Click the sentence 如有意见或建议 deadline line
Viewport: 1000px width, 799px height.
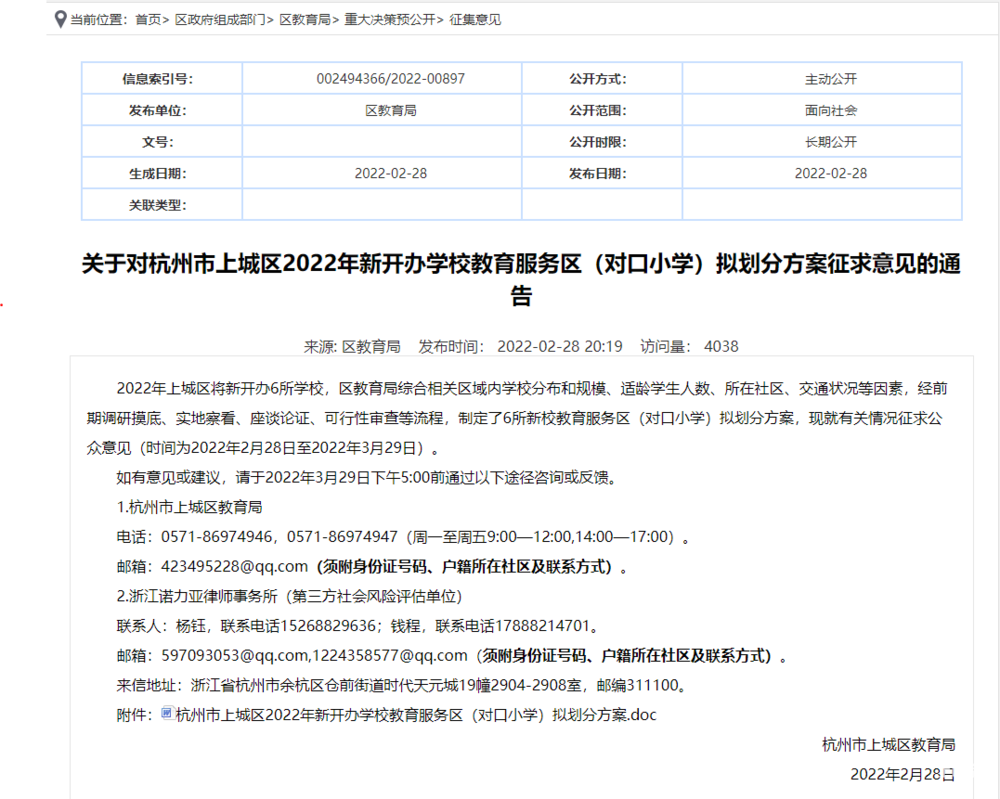(x=368, y=477)
